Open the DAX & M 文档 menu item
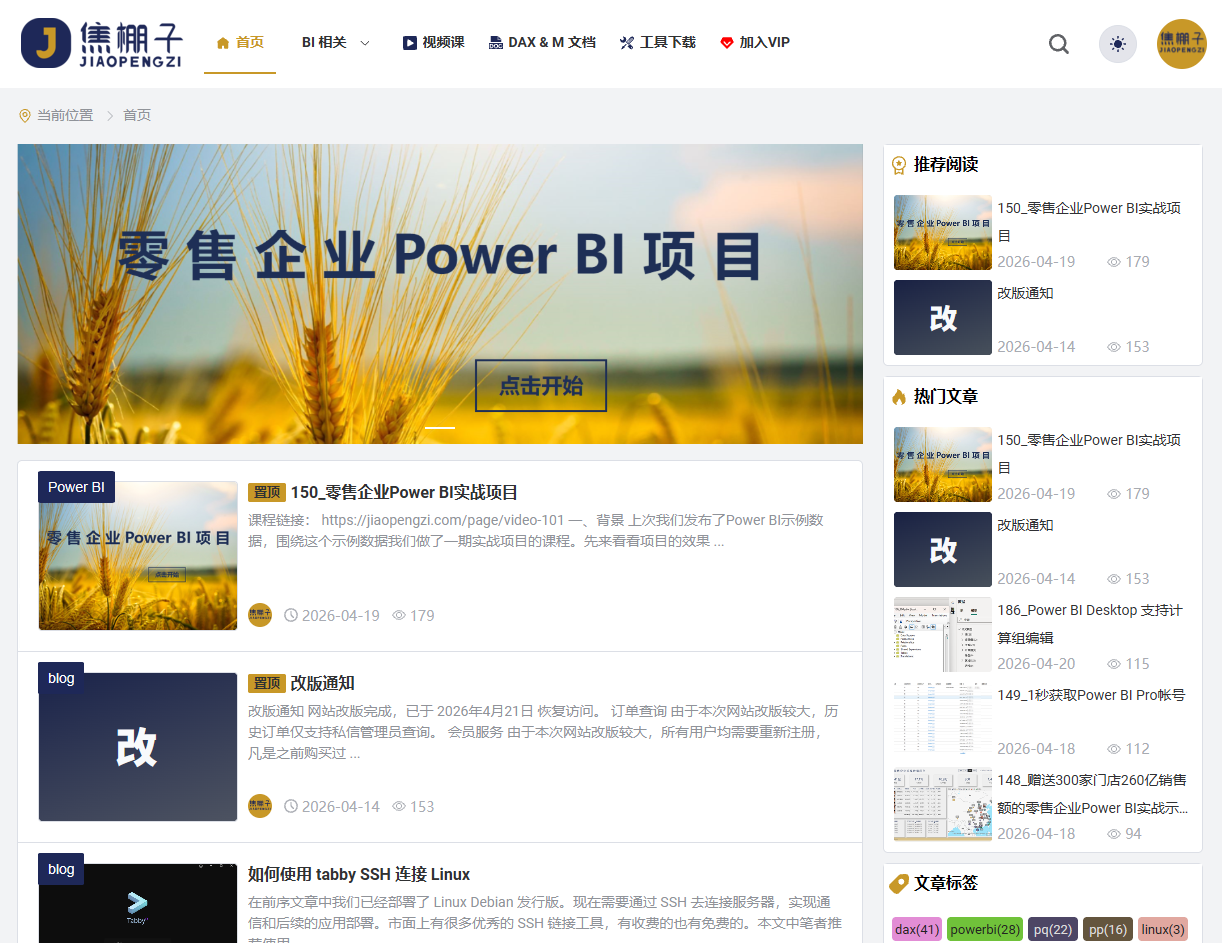The image size is (1222, 943). [x=542, y=42]
